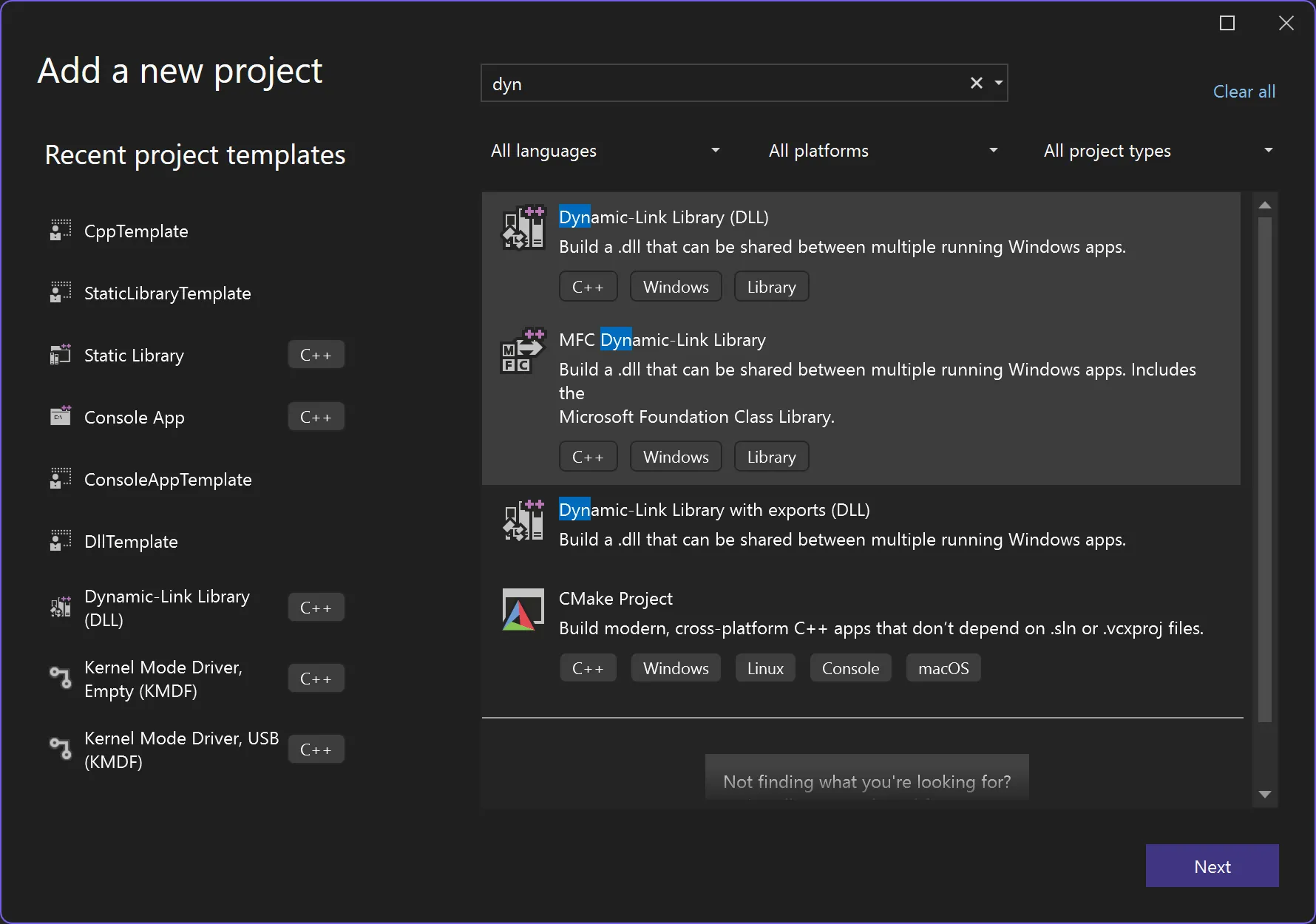Click the Console tag under CMake Project
The height and width of the screenshot is (924, 1316).
click(850, 668)
